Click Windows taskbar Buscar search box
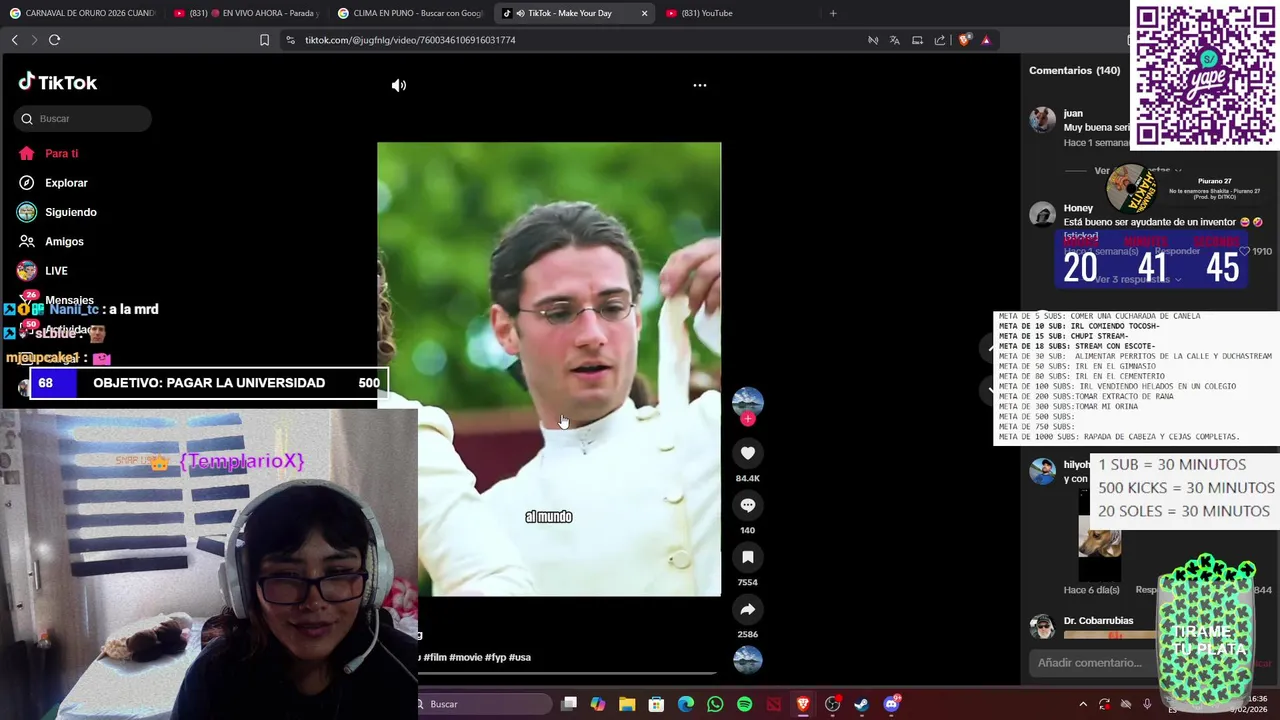Viewport: 1280px width, 720px height. coord(484,704)
